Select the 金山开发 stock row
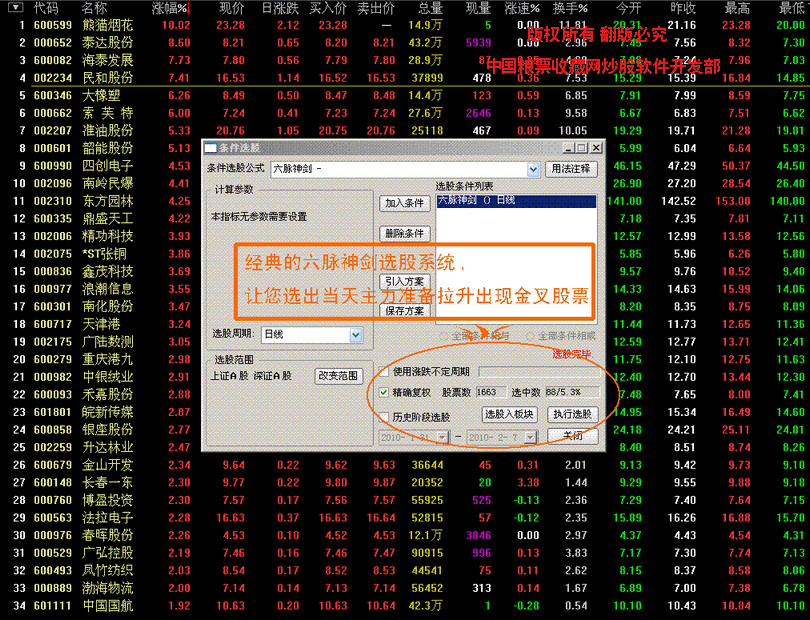810x620 pixels. [405, 465]
